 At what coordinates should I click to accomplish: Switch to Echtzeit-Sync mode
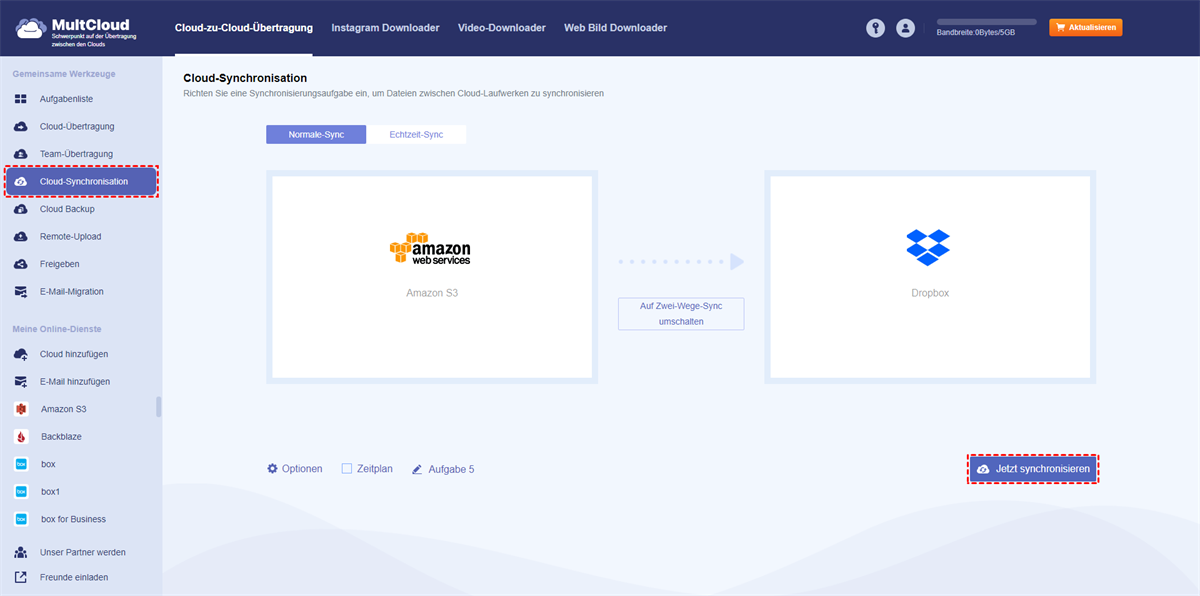pos(417,133)
